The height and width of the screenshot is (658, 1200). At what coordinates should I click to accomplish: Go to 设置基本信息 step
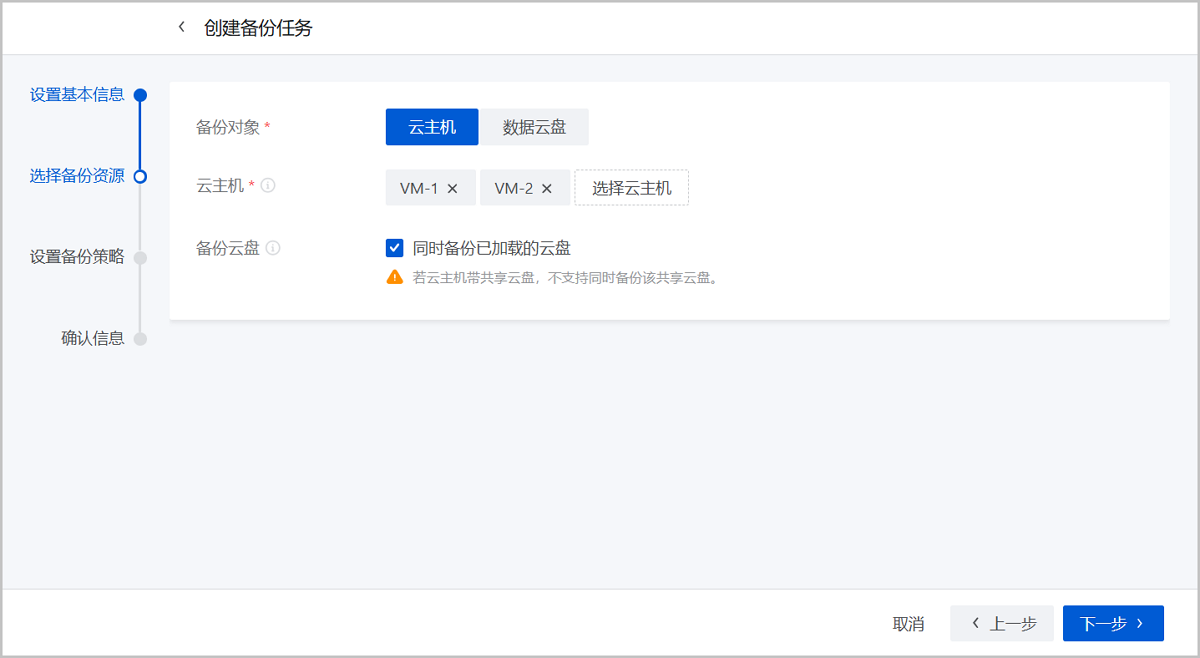tap(77, 95)
